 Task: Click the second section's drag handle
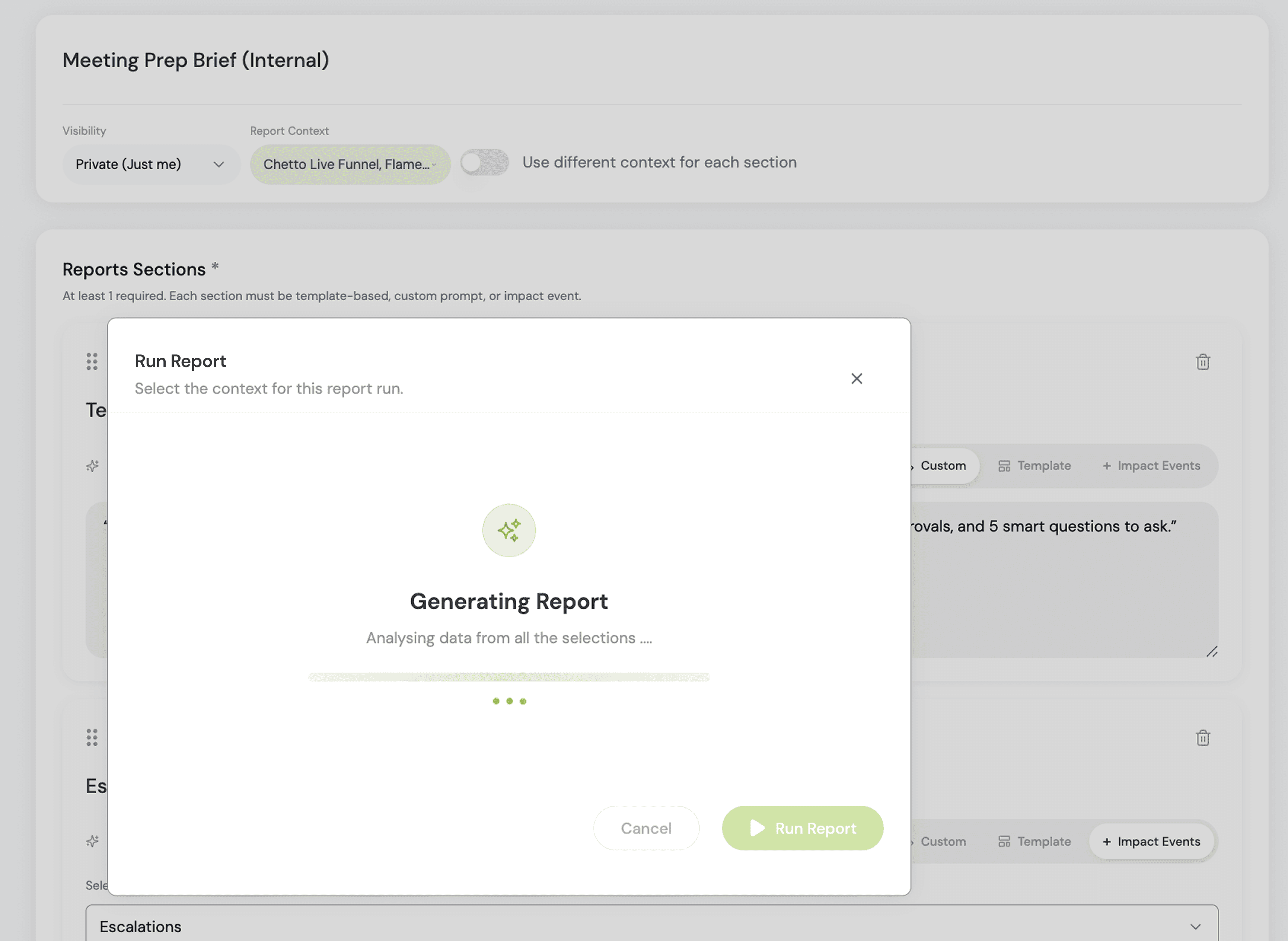pyautogui.click(x=92, y=737)
